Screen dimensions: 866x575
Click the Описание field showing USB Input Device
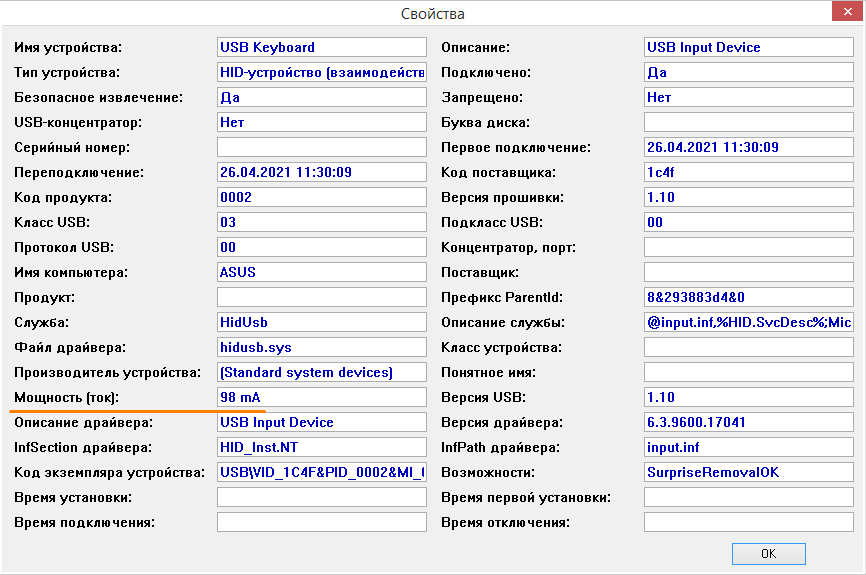(x=748, y=47)
